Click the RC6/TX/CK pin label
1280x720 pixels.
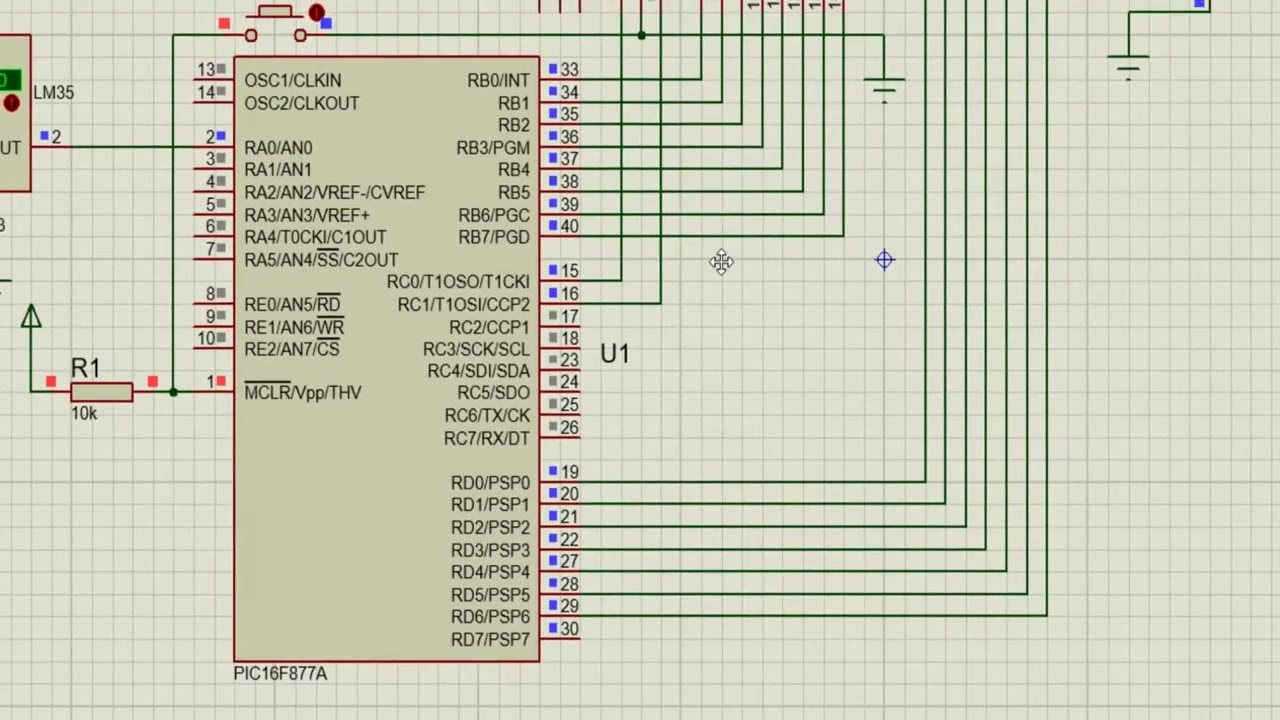pos(487,416)
